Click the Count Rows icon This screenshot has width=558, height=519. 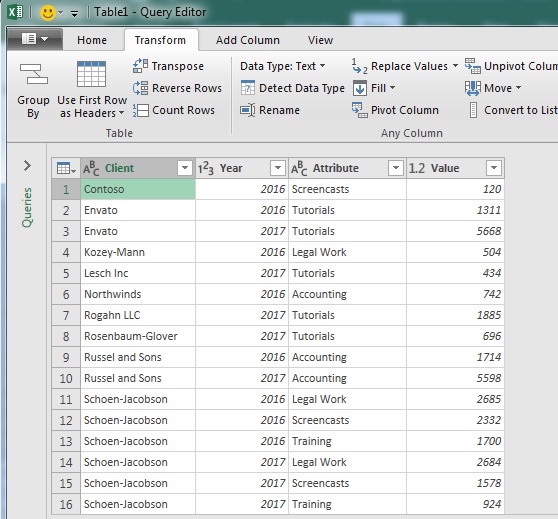pos(140,110)
